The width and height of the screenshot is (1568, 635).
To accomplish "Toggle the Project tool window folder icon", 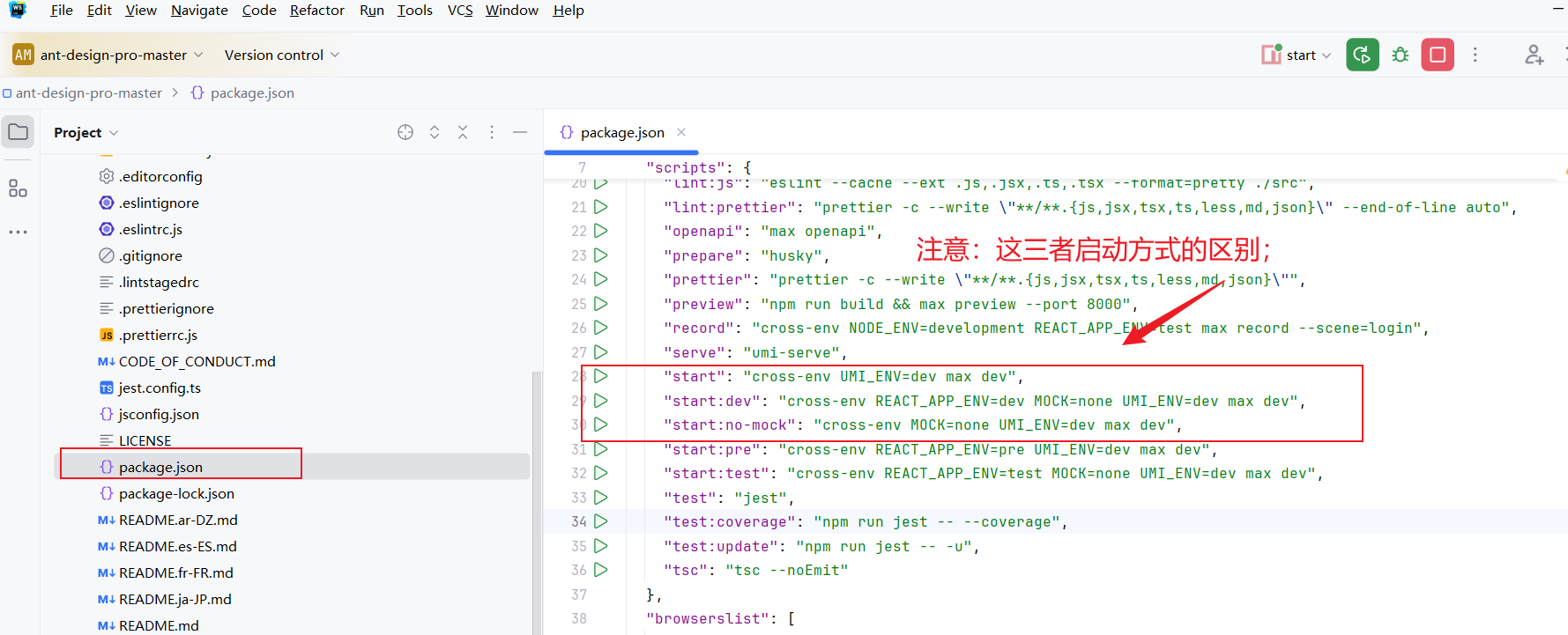I will [x=18, y=132].
